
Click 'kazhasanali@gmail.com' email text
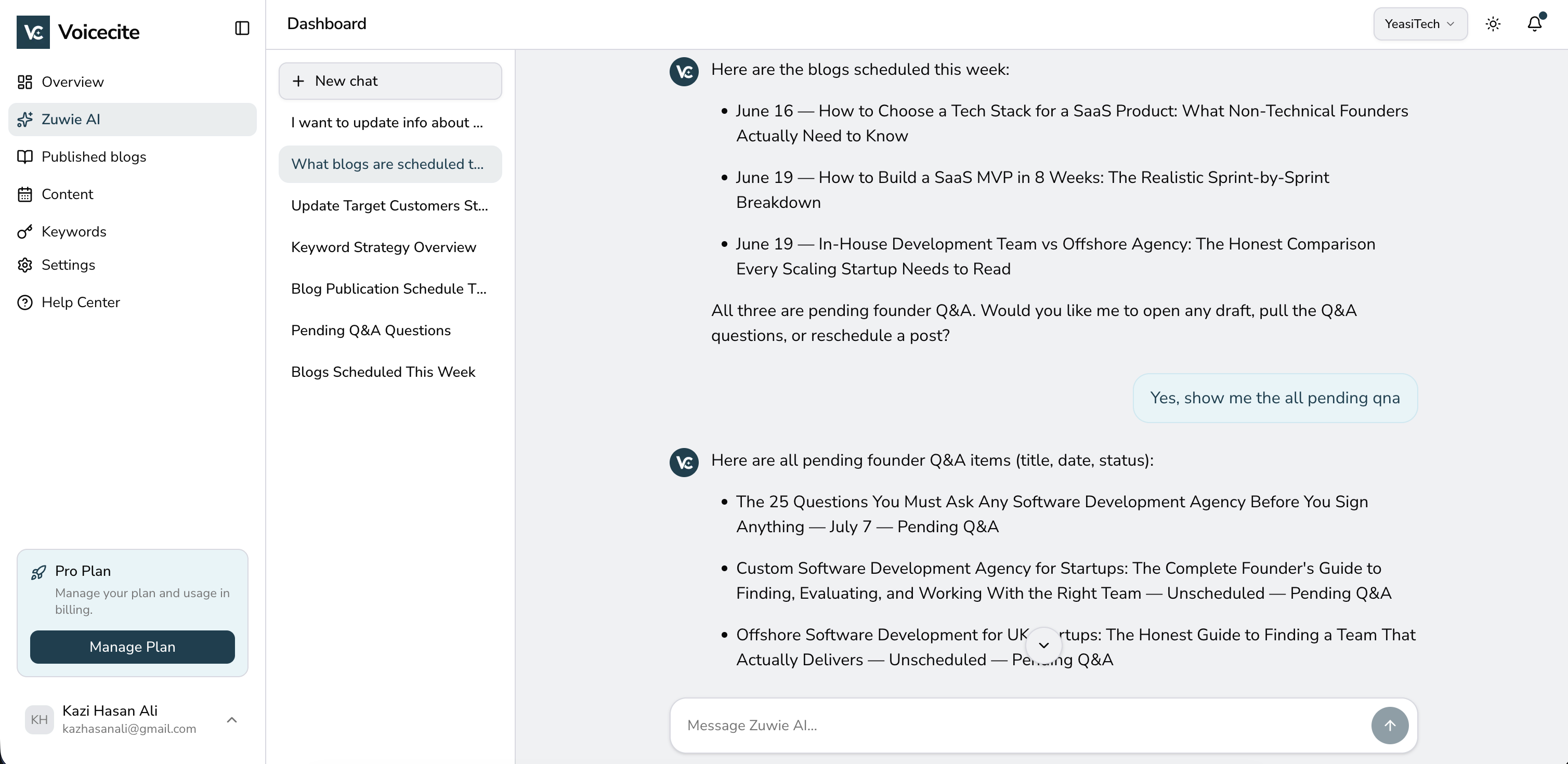(129, 729)
